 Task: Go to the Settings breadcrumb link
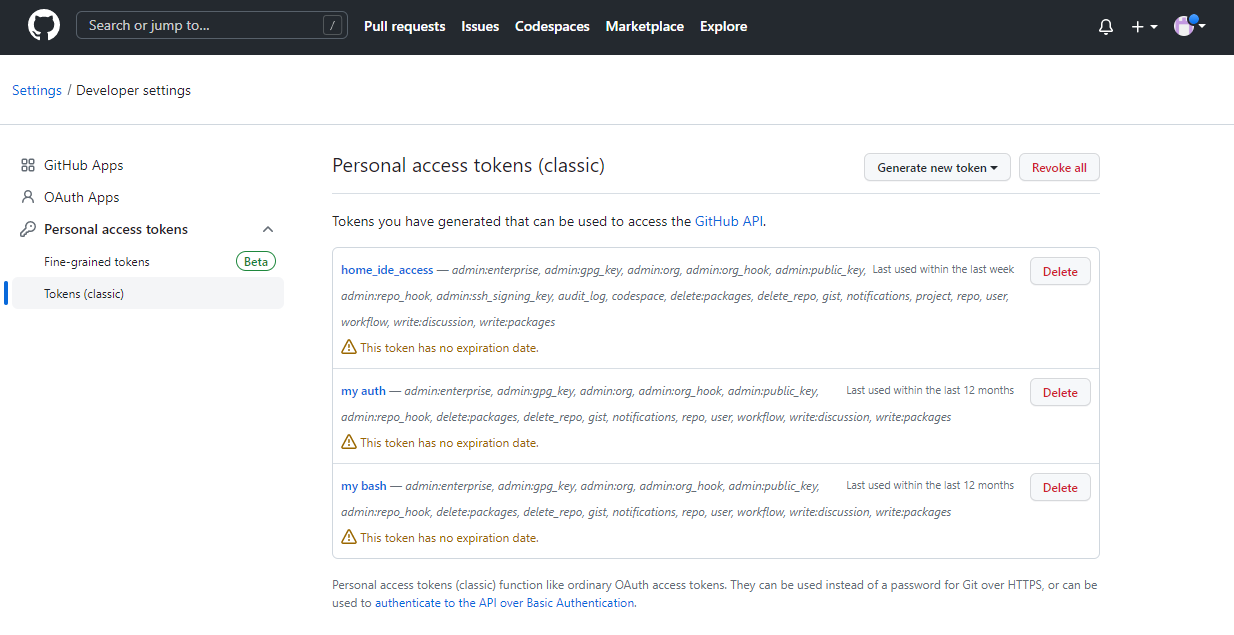click(x=37, y=90)
